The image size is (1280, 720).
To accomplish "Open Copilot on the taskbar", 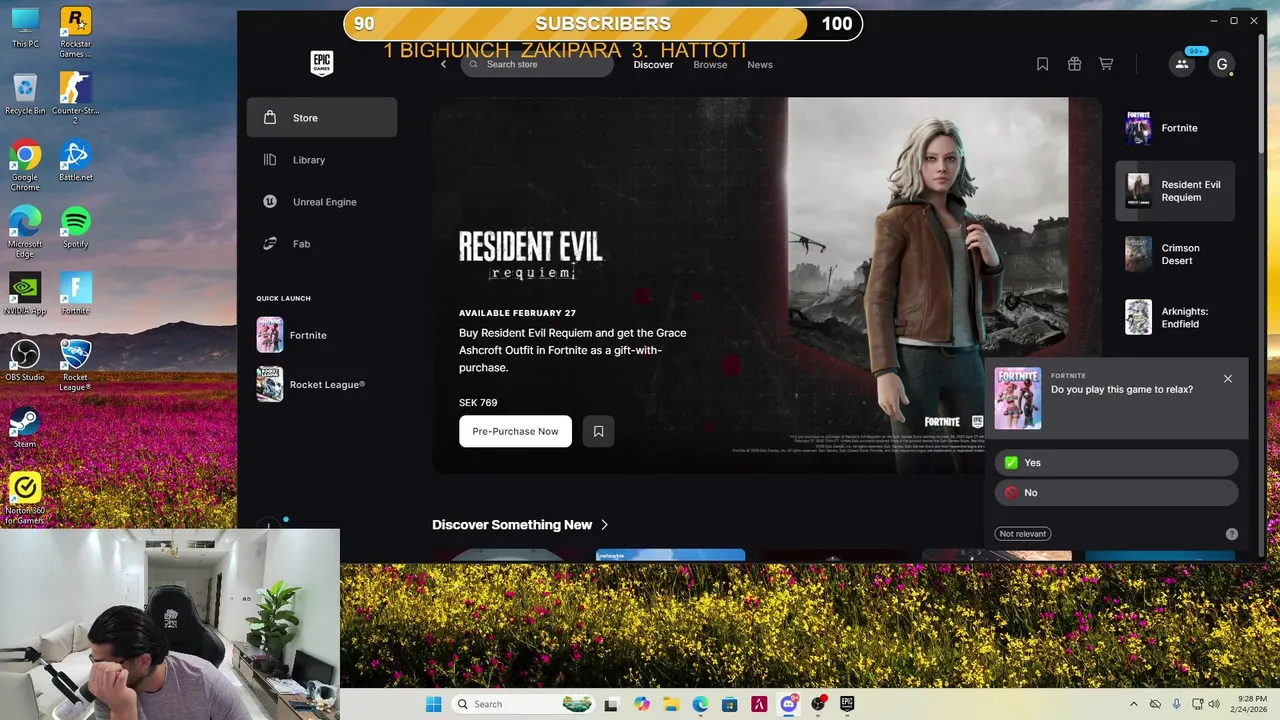I will 642,704.
